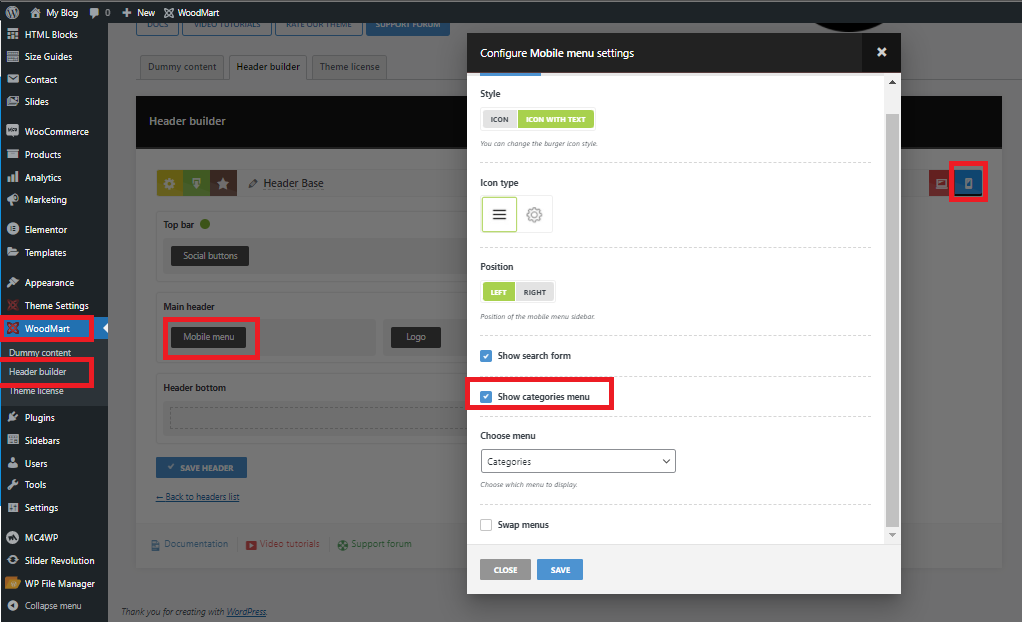Collapse the admin sidebar menu
The height and width of the screenshot is (622, 1022).
45,606
